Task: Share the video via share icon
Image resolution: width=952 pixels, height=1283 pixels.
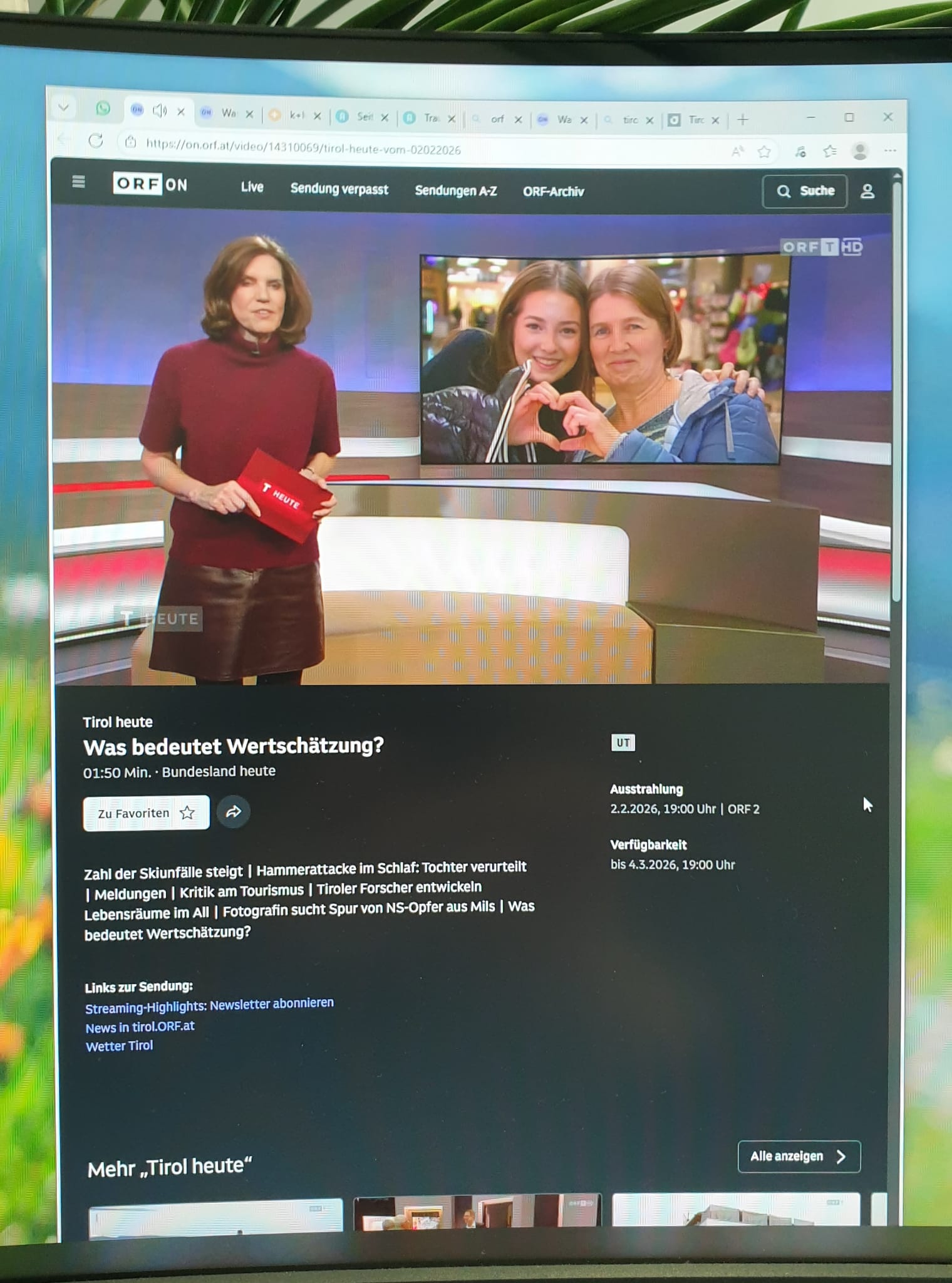Action: [x=234, y=812]
